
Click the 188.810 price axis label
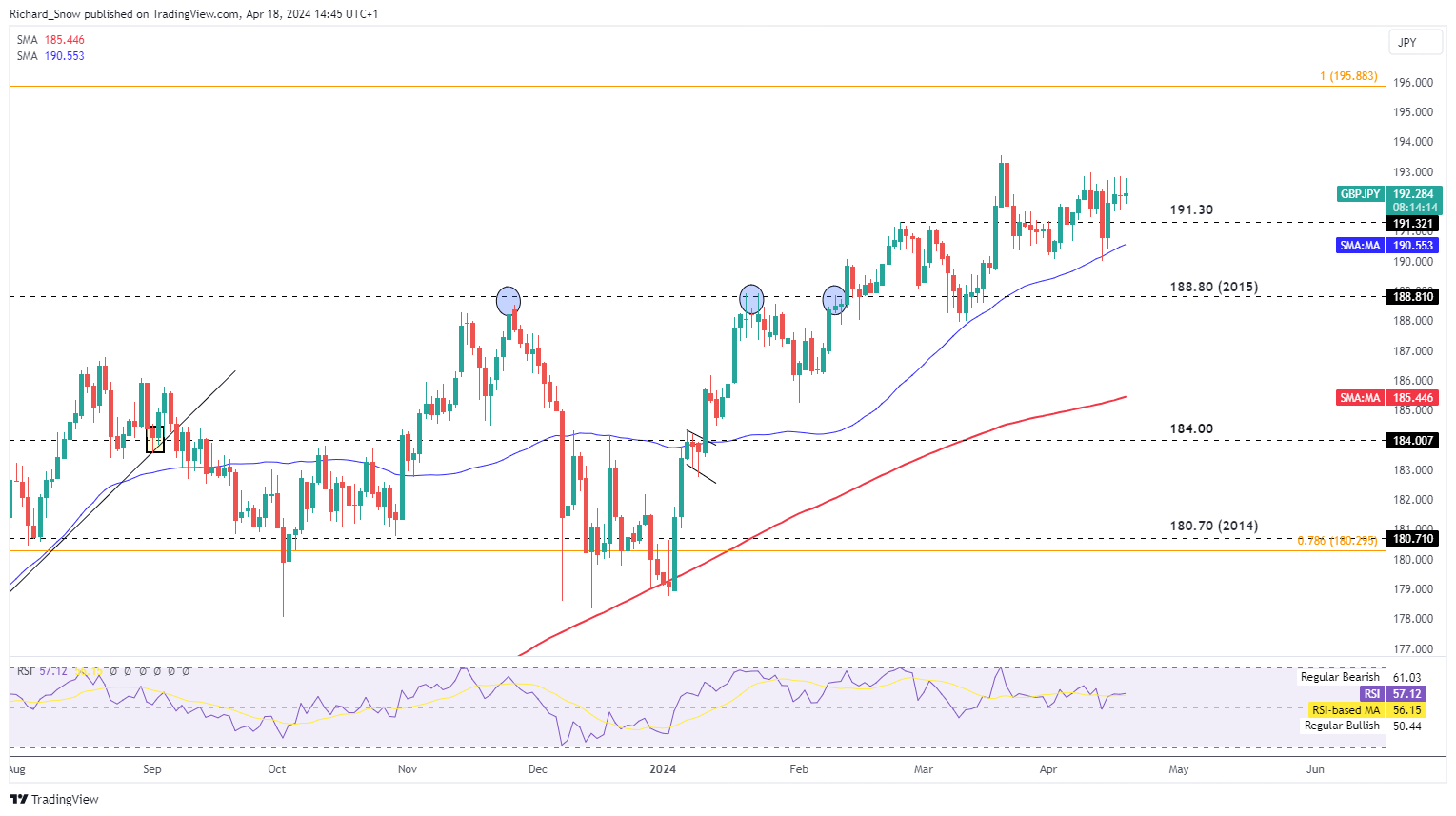(x=1414, y=297)
